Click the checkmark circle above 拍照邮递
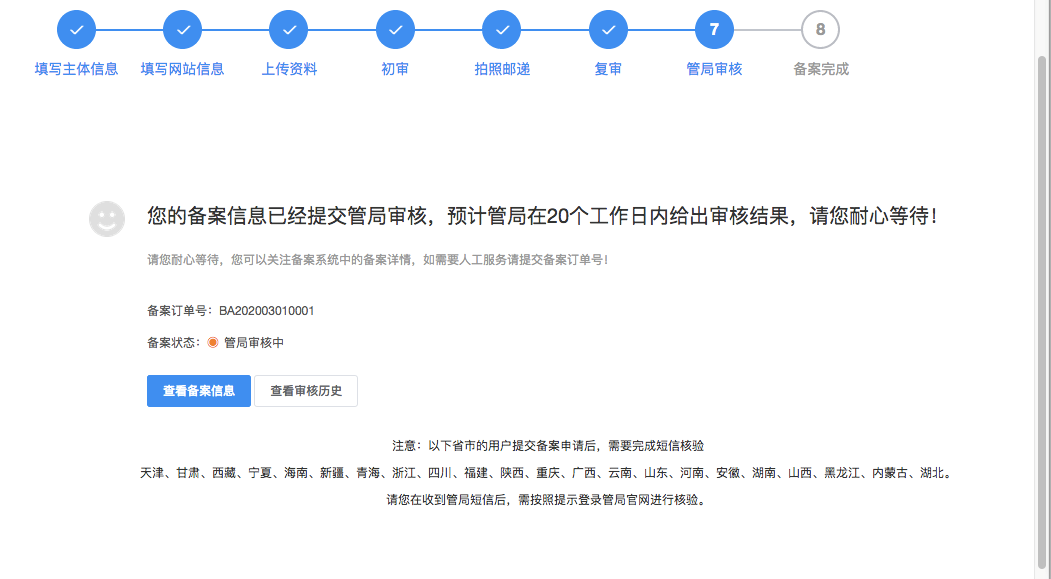Image resolution: width=1051 pixels, height=579 pixels. tap(502, 30)
